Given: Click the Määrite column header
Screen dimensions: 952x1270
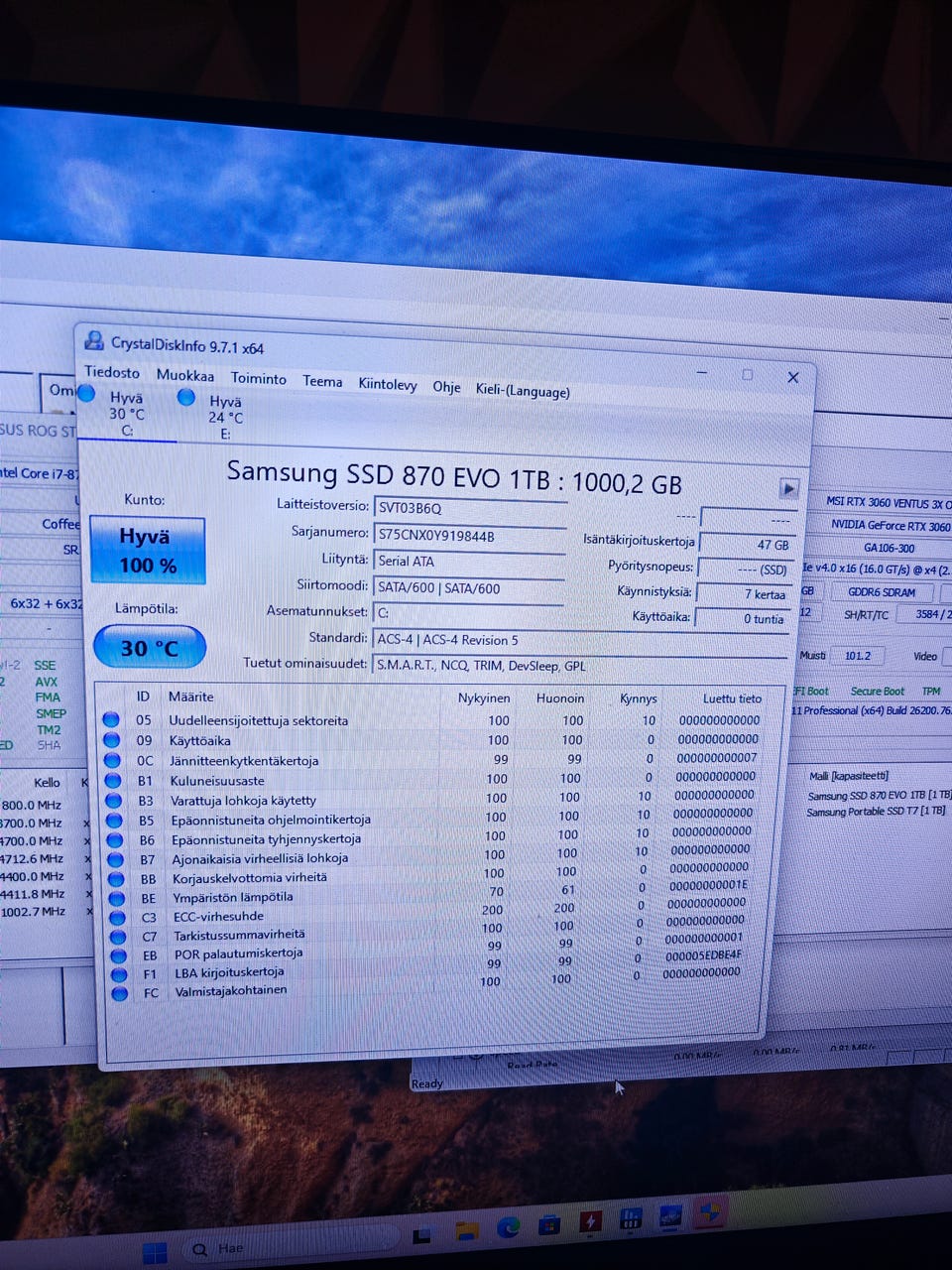Looking at the screenshot, I should [190, 697].
